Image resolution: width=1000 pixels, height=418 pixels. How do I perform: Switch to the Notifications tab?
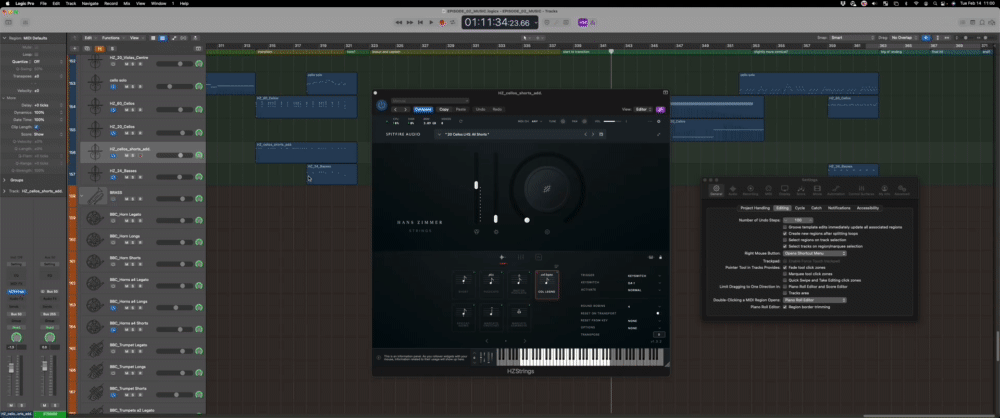(839, 208)
